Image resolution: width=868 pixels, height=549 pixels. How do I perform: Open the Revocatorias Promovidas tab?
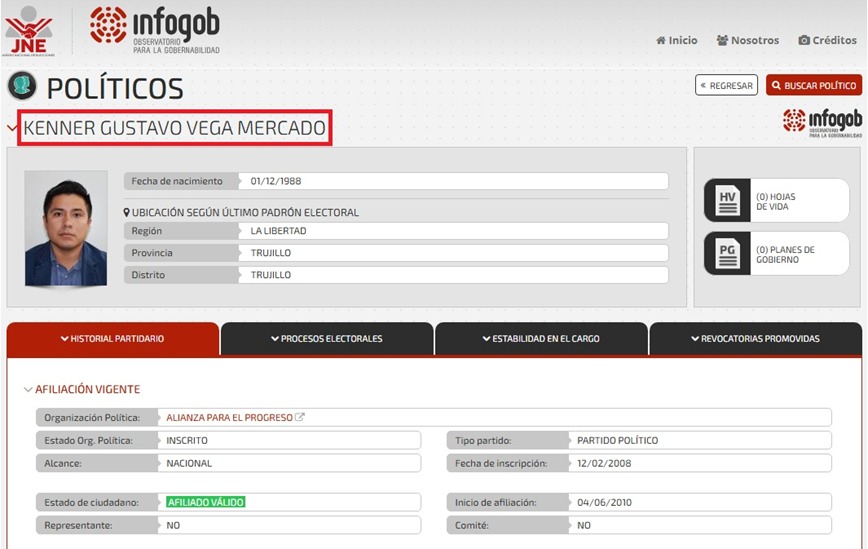755,339
